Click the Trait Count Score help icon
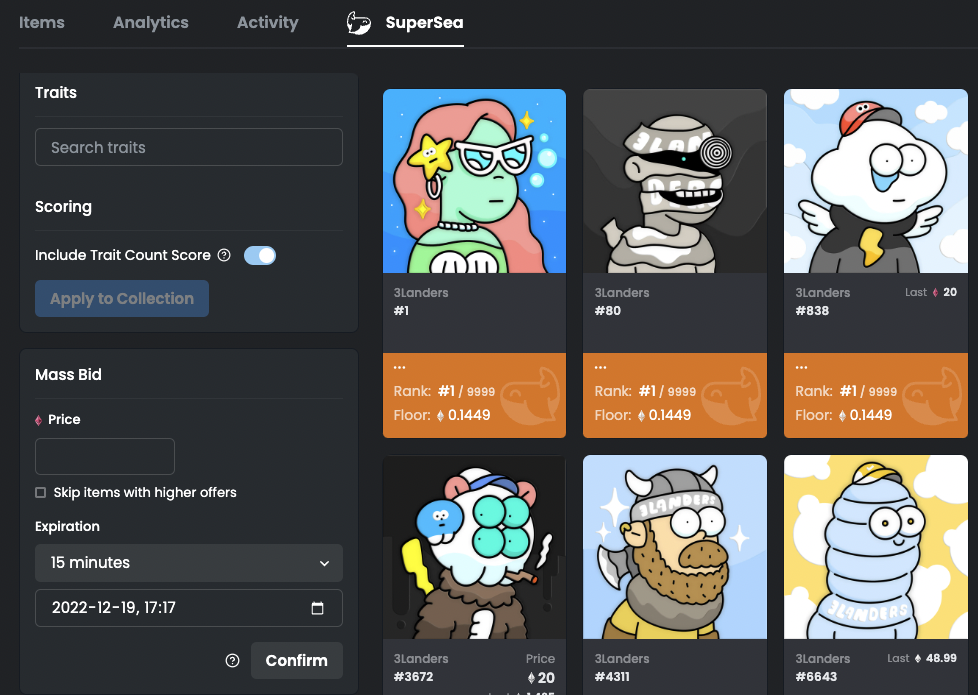978x695 pixels. (224, 255)
